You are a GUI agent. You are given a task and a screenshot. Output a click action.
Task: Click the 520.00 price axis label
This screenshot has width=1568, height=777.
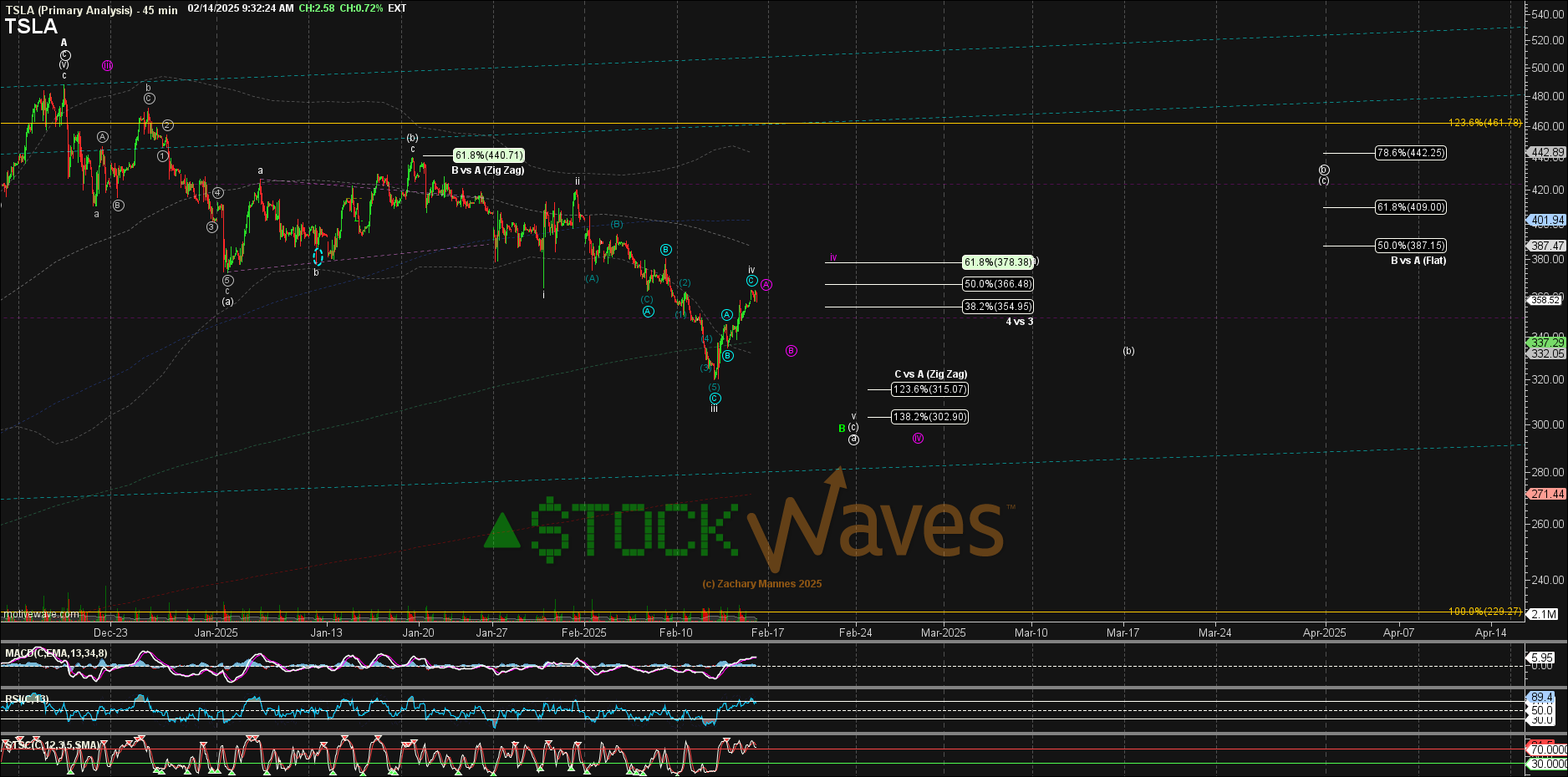tap(1548, 40)
